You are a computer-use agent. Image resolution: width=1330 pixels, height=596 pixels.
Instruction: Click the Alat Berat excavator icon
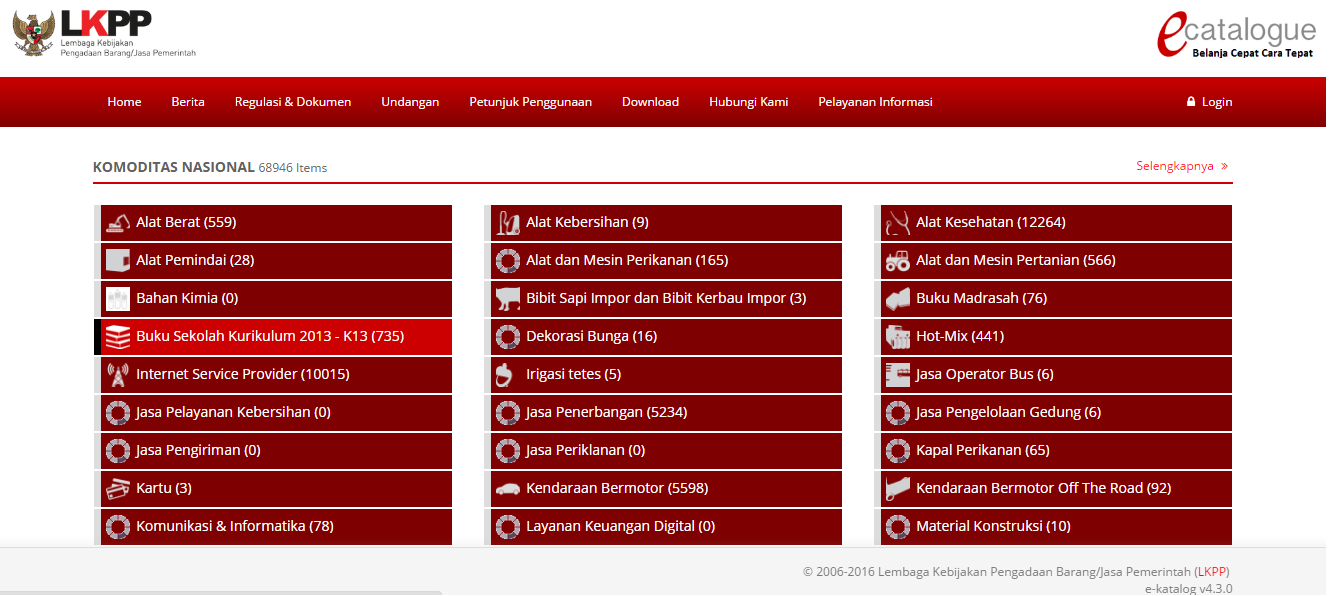coord(118,223)
